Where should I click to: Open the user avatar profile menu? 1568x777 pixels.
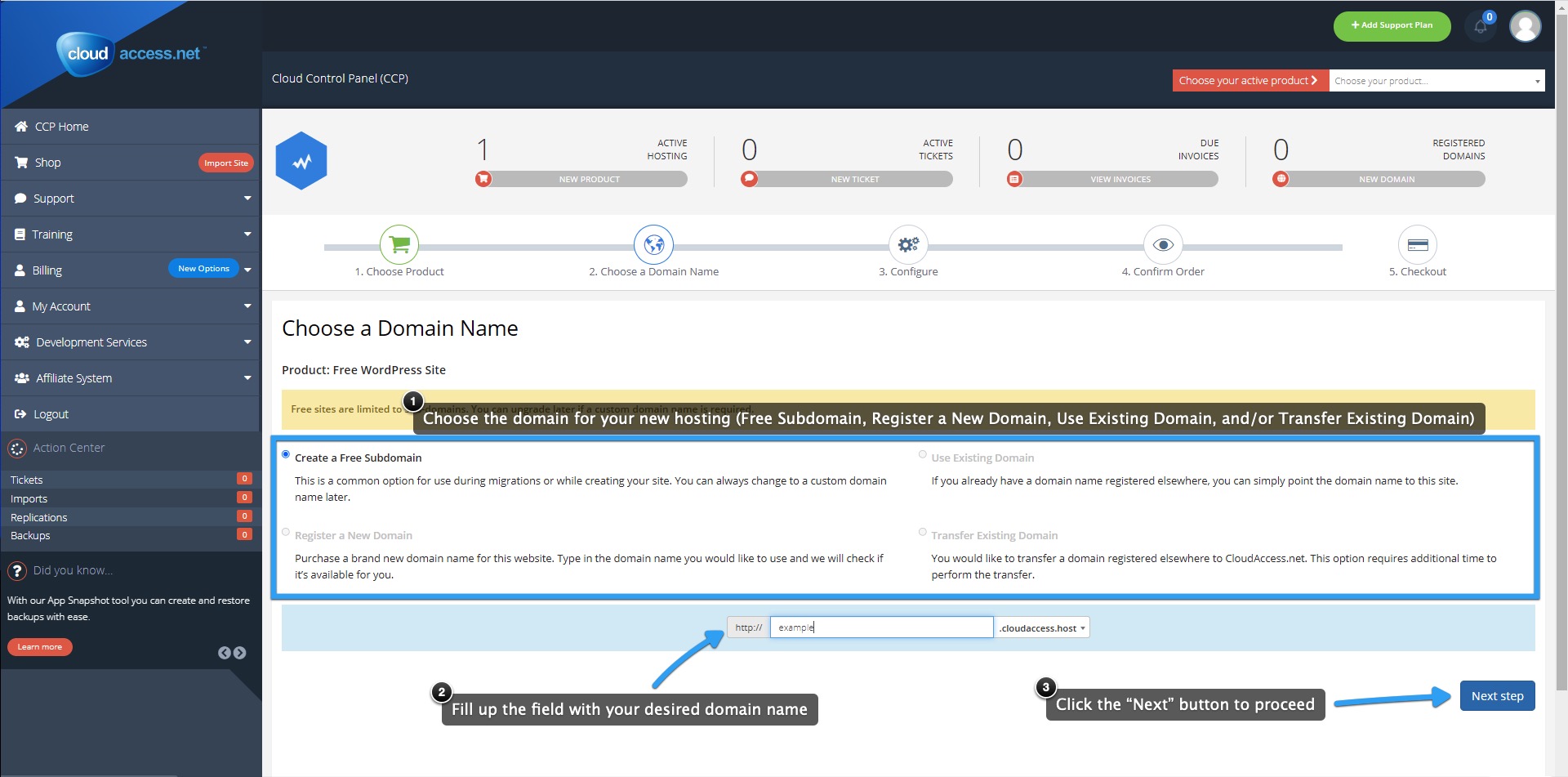pyautogui.click(x=1525, y=26)
